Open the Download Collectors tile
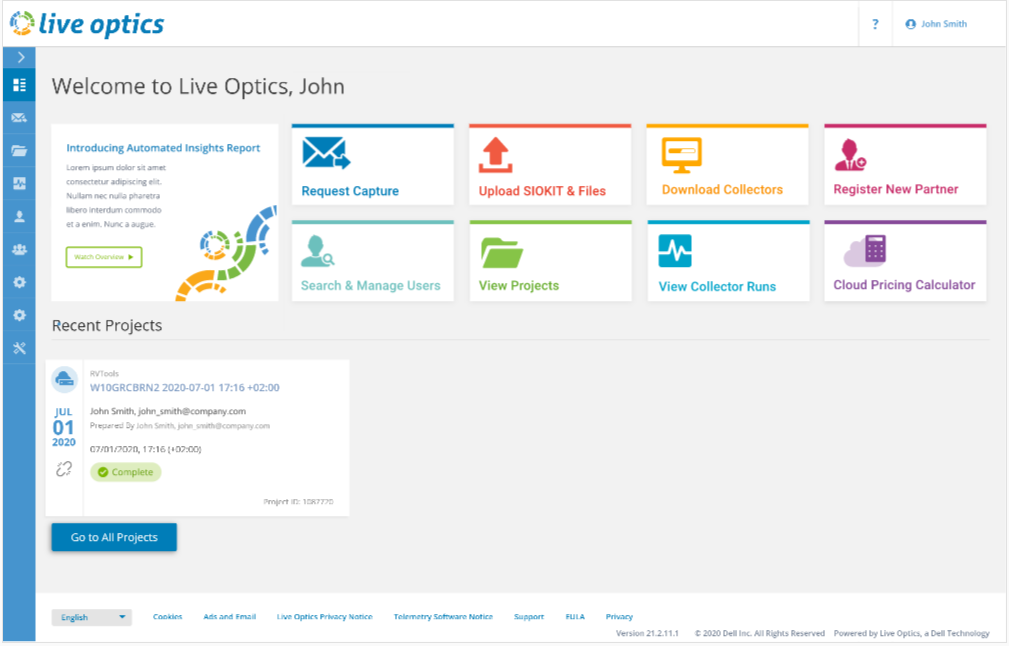Image resolution: width=1009 pixels, height=646 pixels. click(727, 165)
